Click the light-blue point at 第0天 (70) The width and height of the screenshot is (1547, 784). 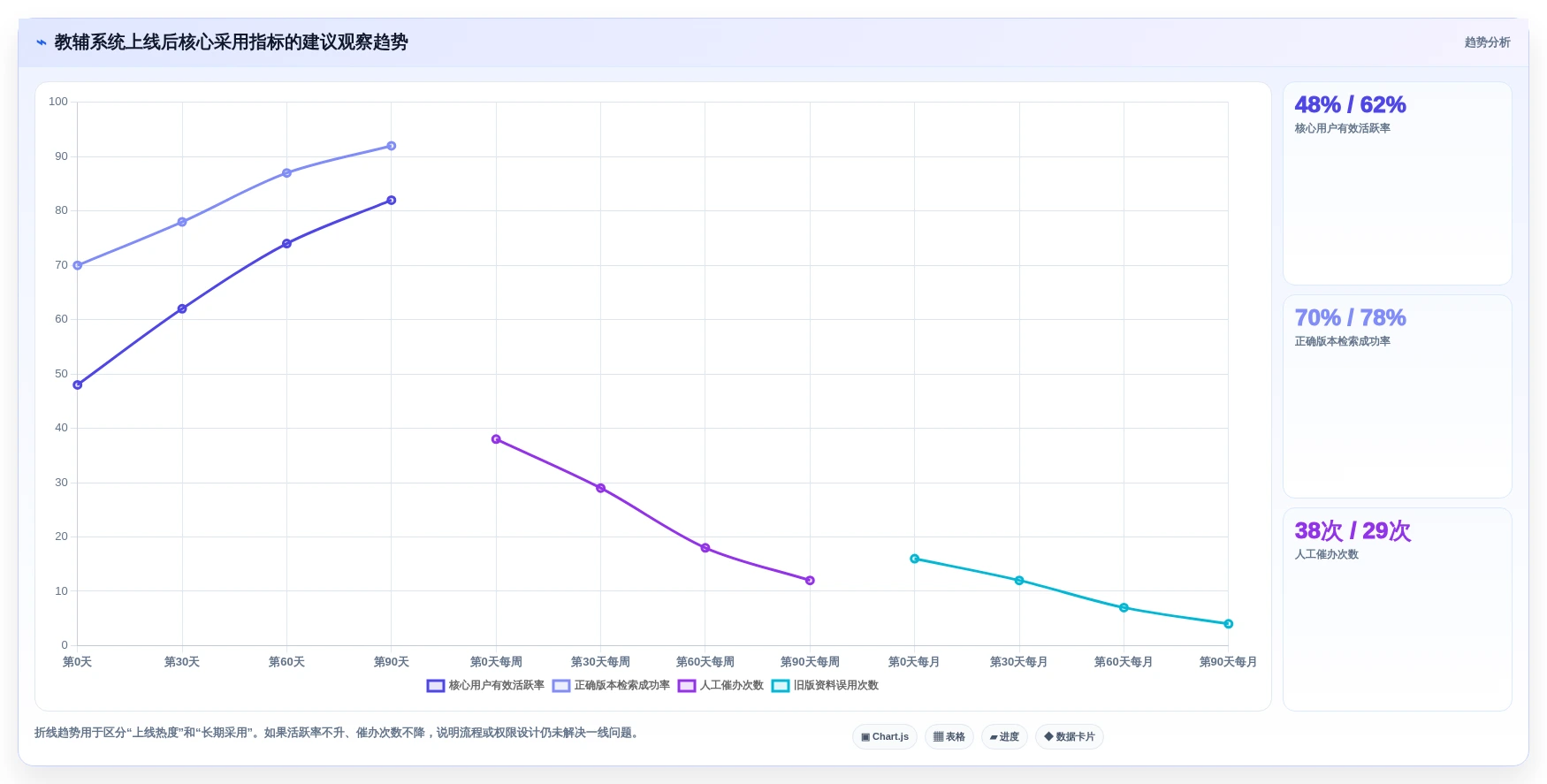78,265
